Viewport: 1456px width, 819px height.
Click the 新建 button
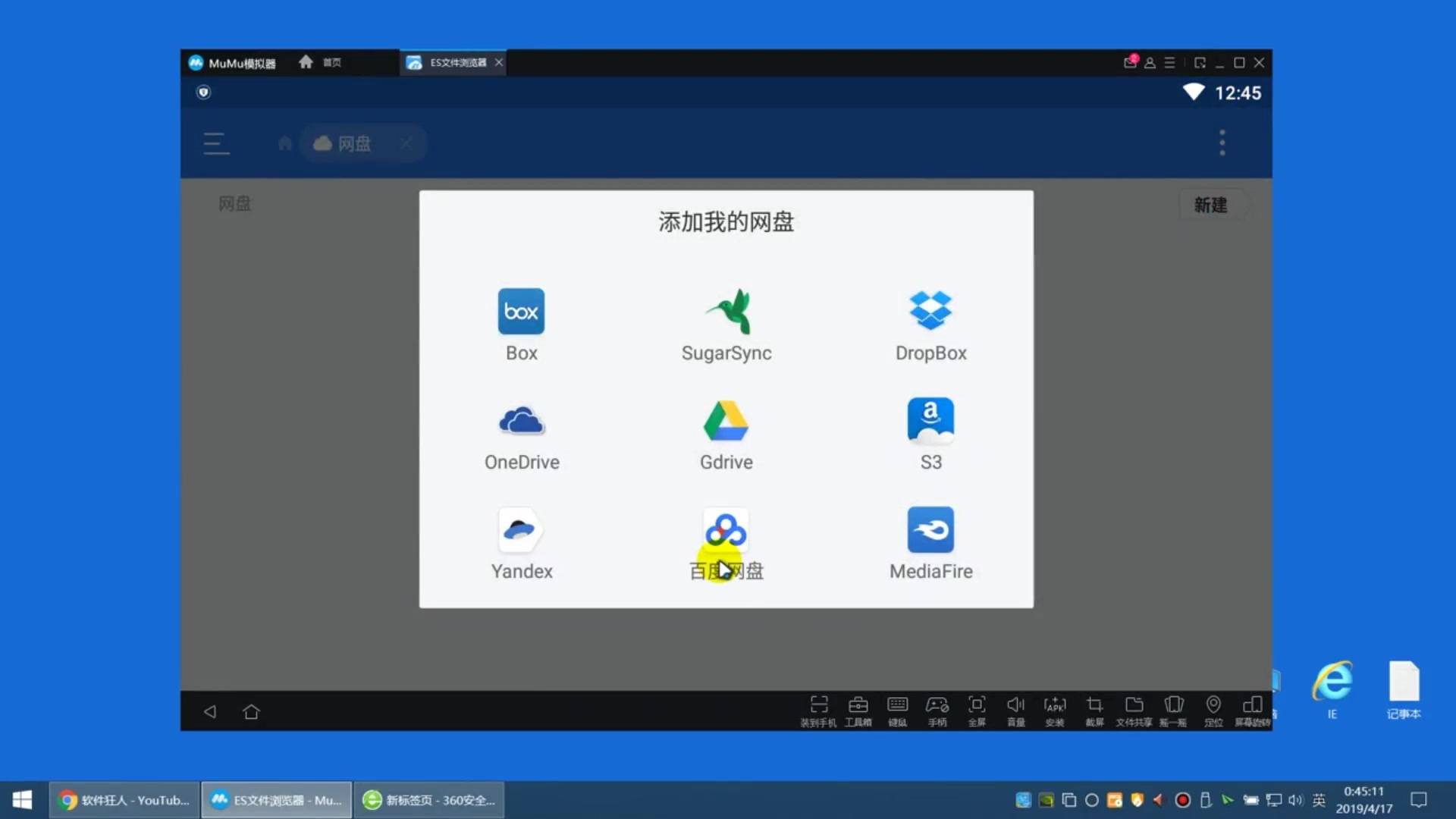[1210, 205]
